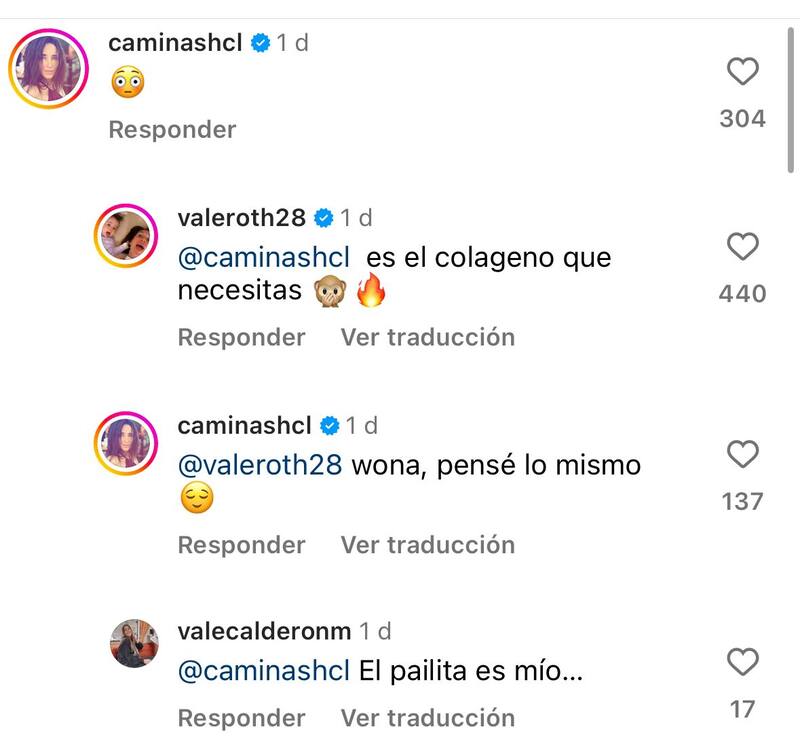Open the valecalderonm username link
800x744 pixels.
[264, 632]
